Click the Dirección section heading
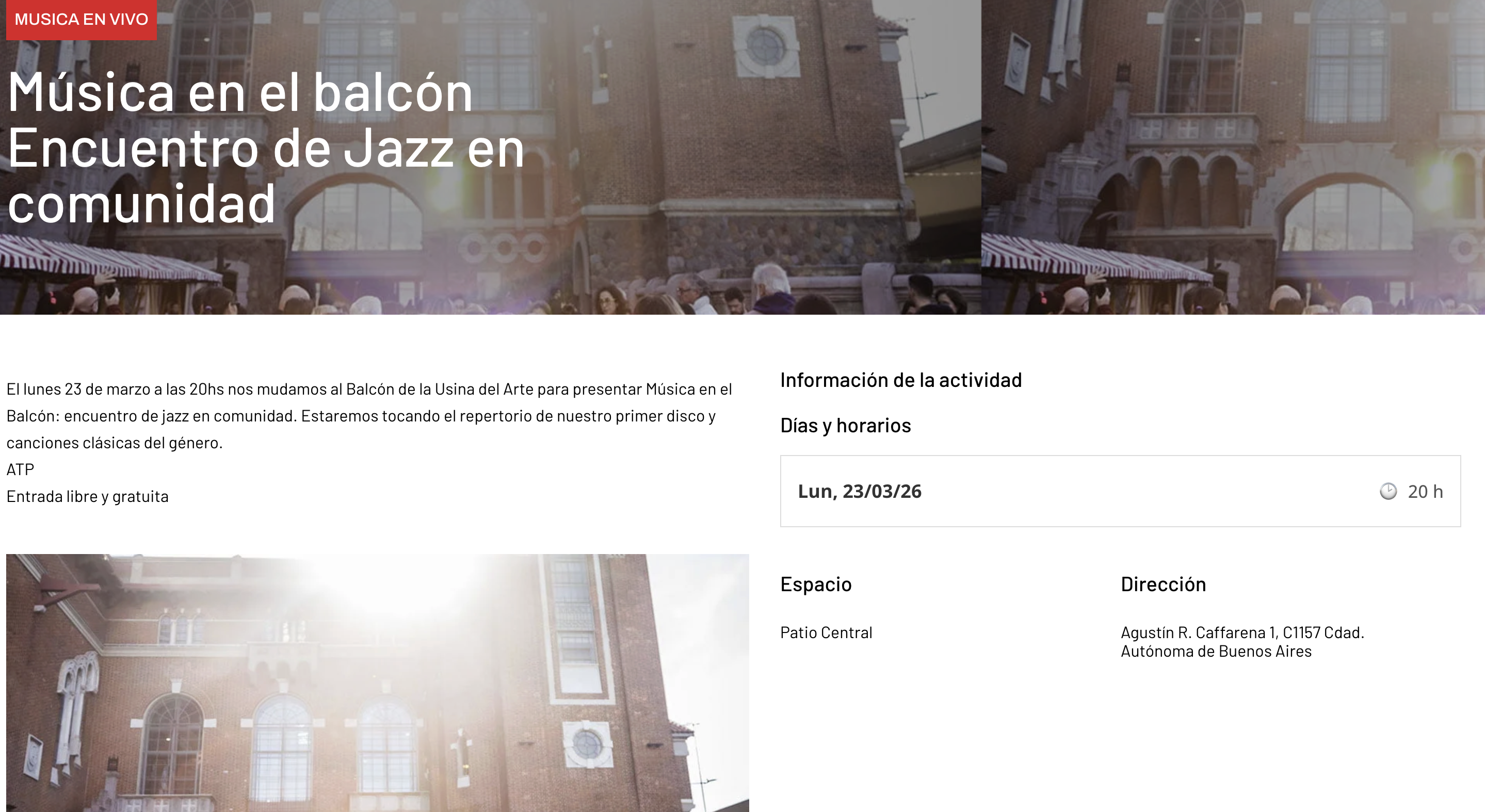This screenshot has height=812, width=1485. pyautogui.click(x=1164, y=584)
